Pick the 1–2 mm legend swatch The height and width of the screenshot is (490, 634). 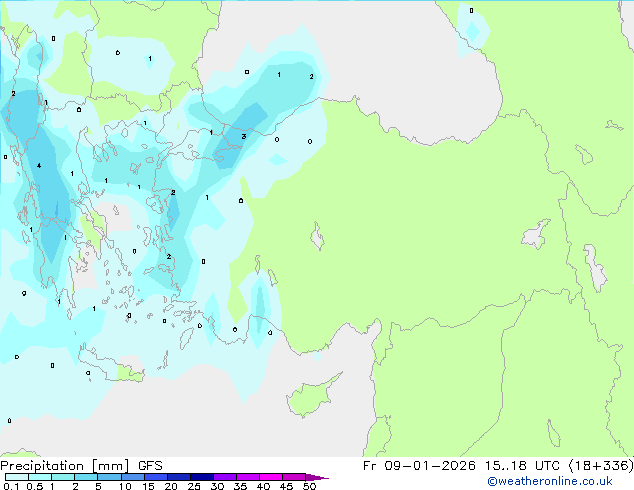(x=63, y=477)
